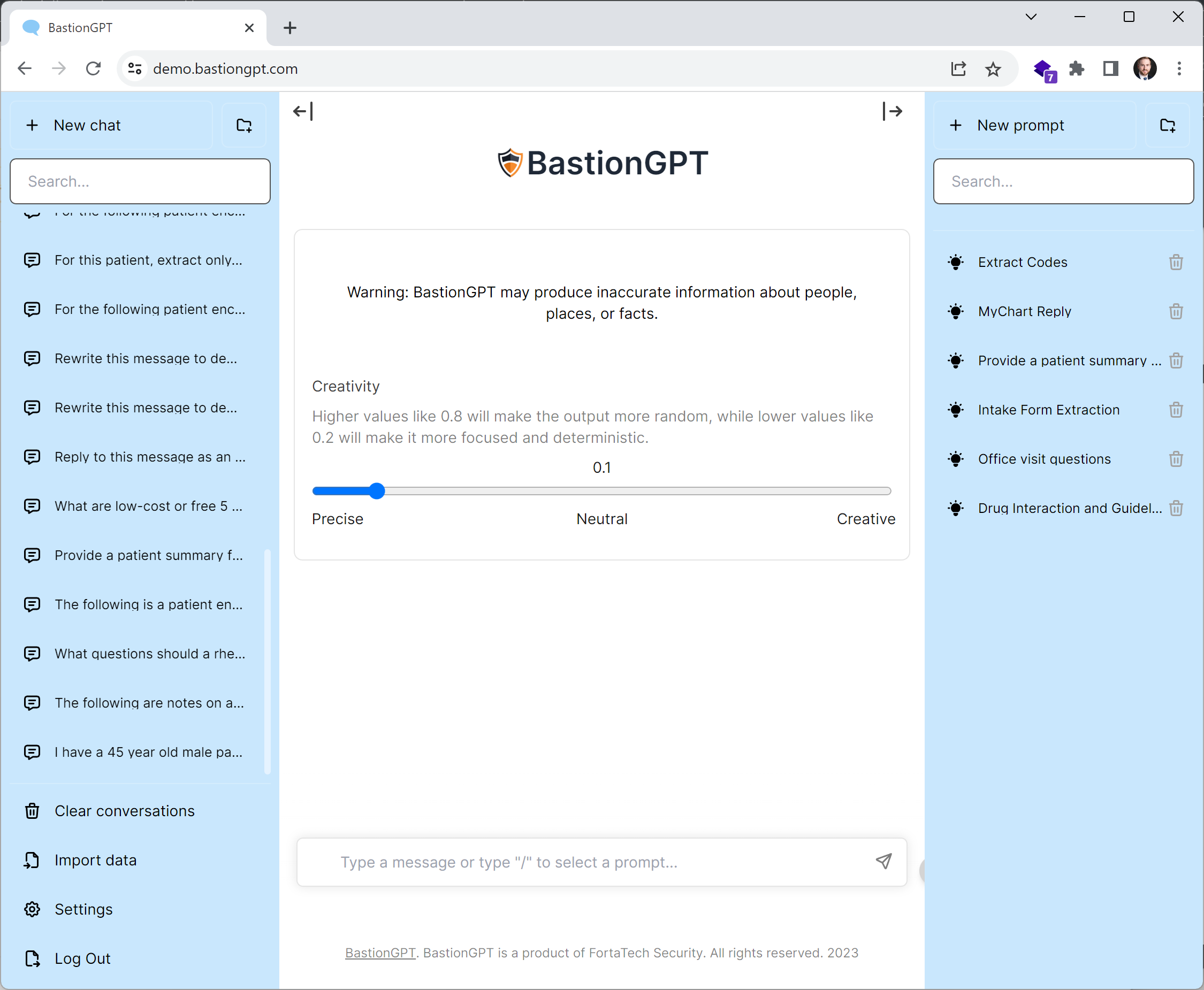Open chat 'I have a 45 year old male pa...'
1204x990 pixels.
(137, 752)
